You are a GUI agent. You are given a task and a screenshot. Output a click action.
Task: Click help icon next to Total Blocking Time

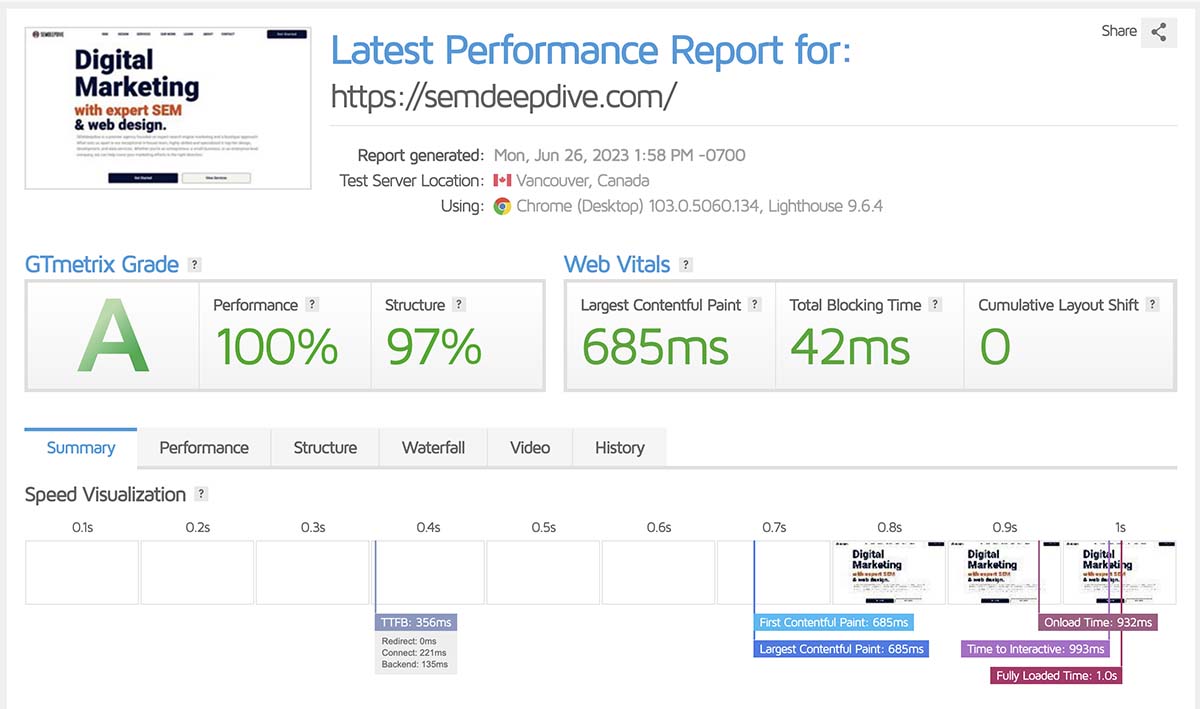coord(935,305)
